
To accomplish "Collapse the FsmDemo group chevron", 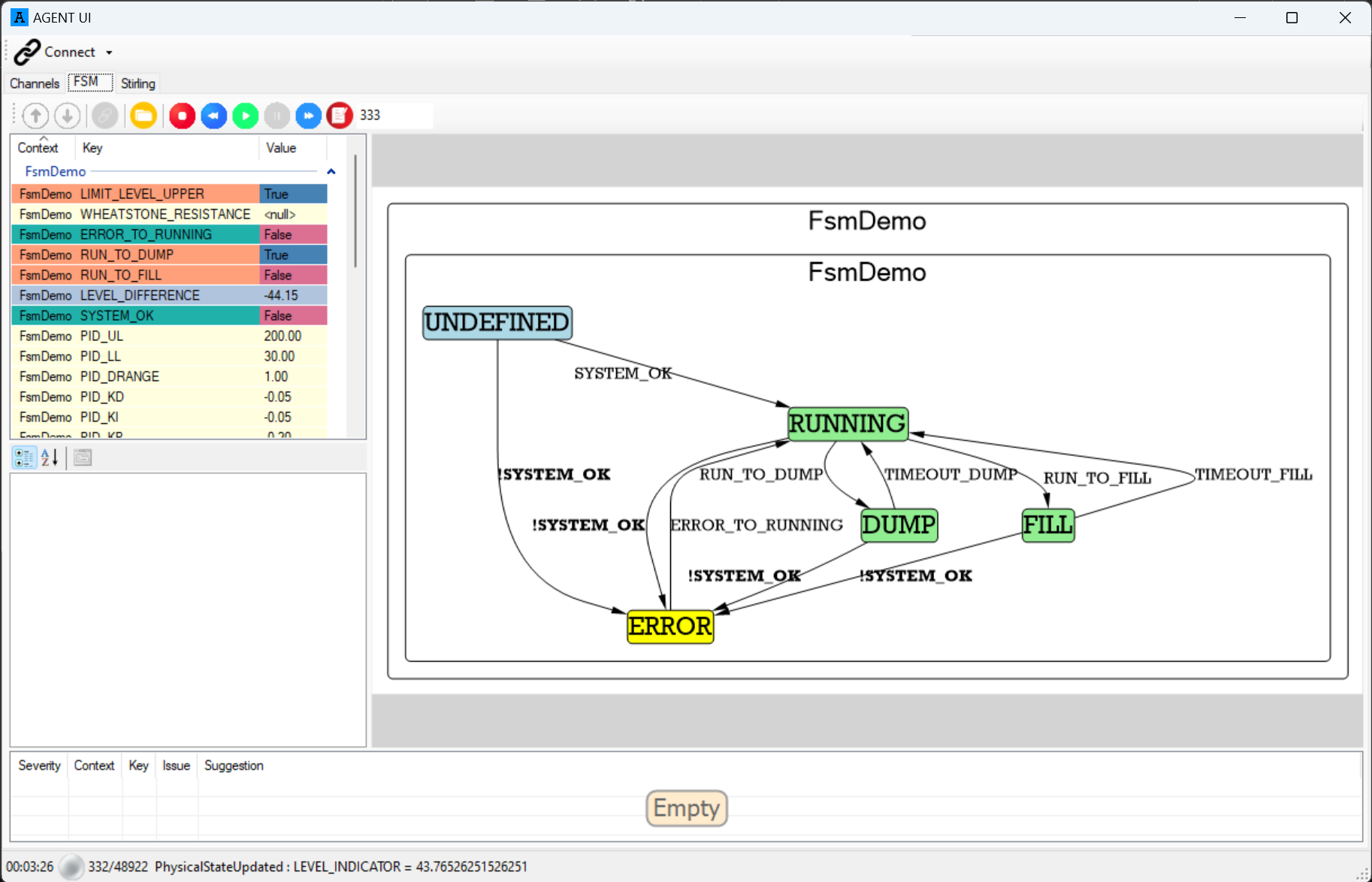I will (331, 172).
